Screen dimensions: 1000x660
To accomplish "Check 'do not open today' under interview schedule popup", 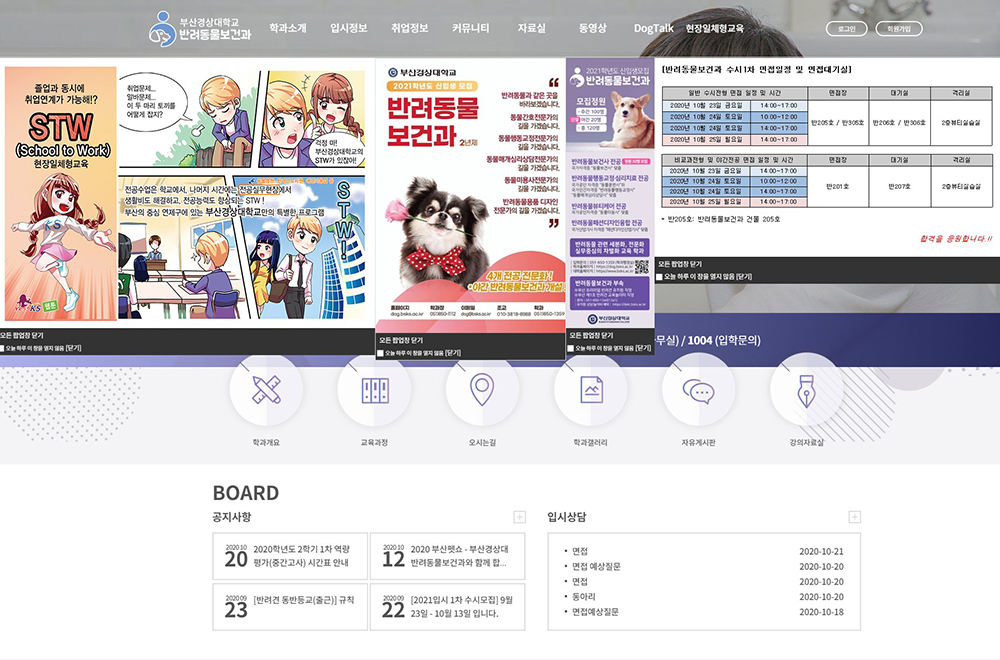I will pos(659,277).
